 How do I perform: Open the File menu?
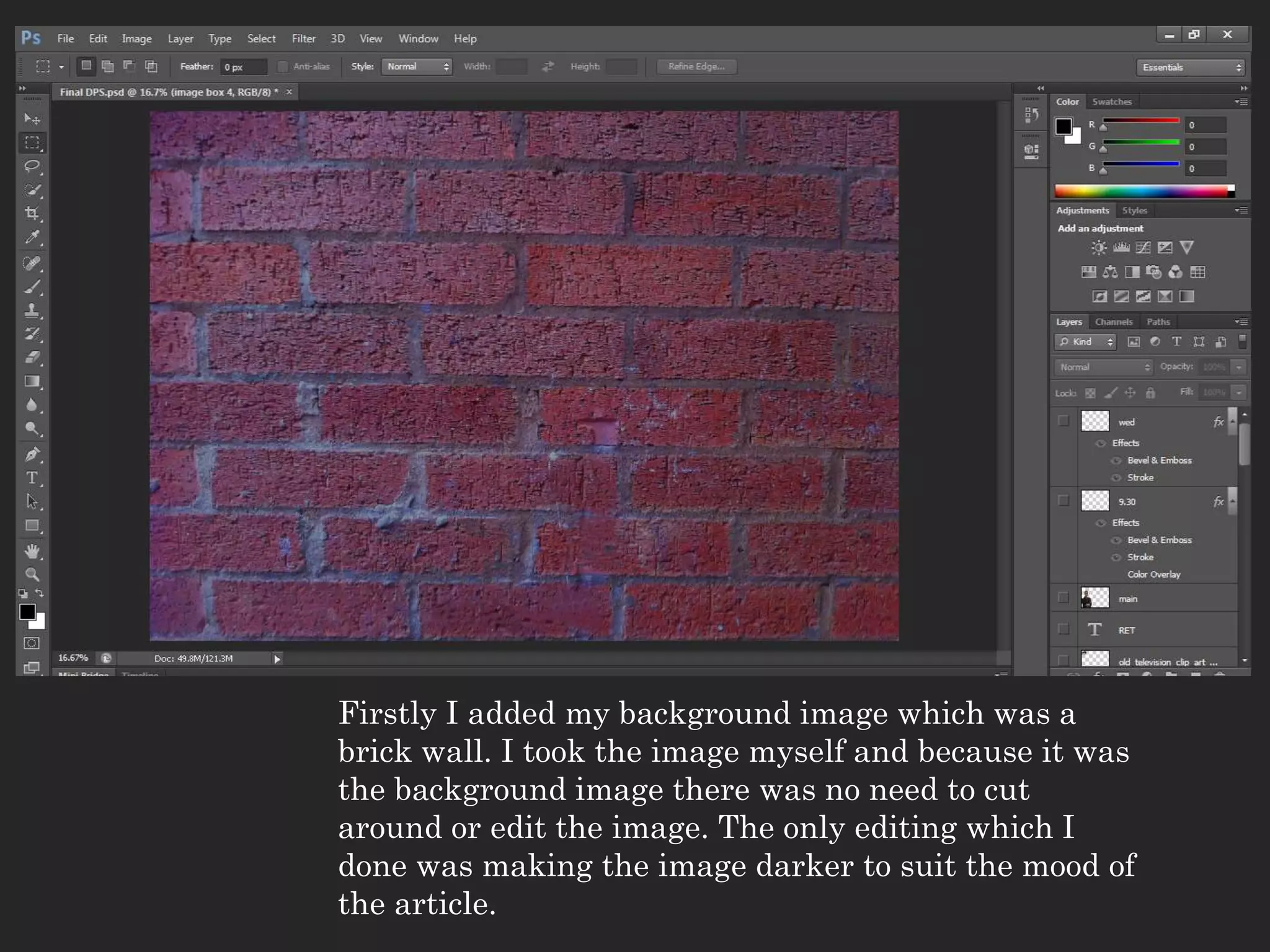(66, 38)
